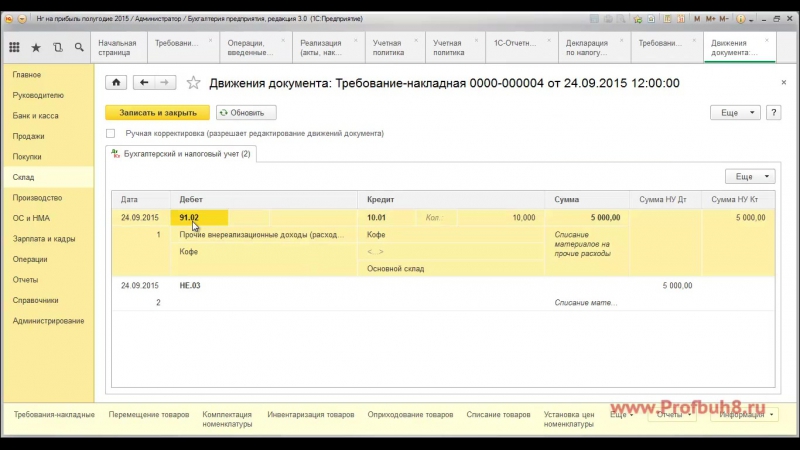Switch to Начальная страница tab
The image size is (800, 450).
pyautogui.click(x=117, y=47)
